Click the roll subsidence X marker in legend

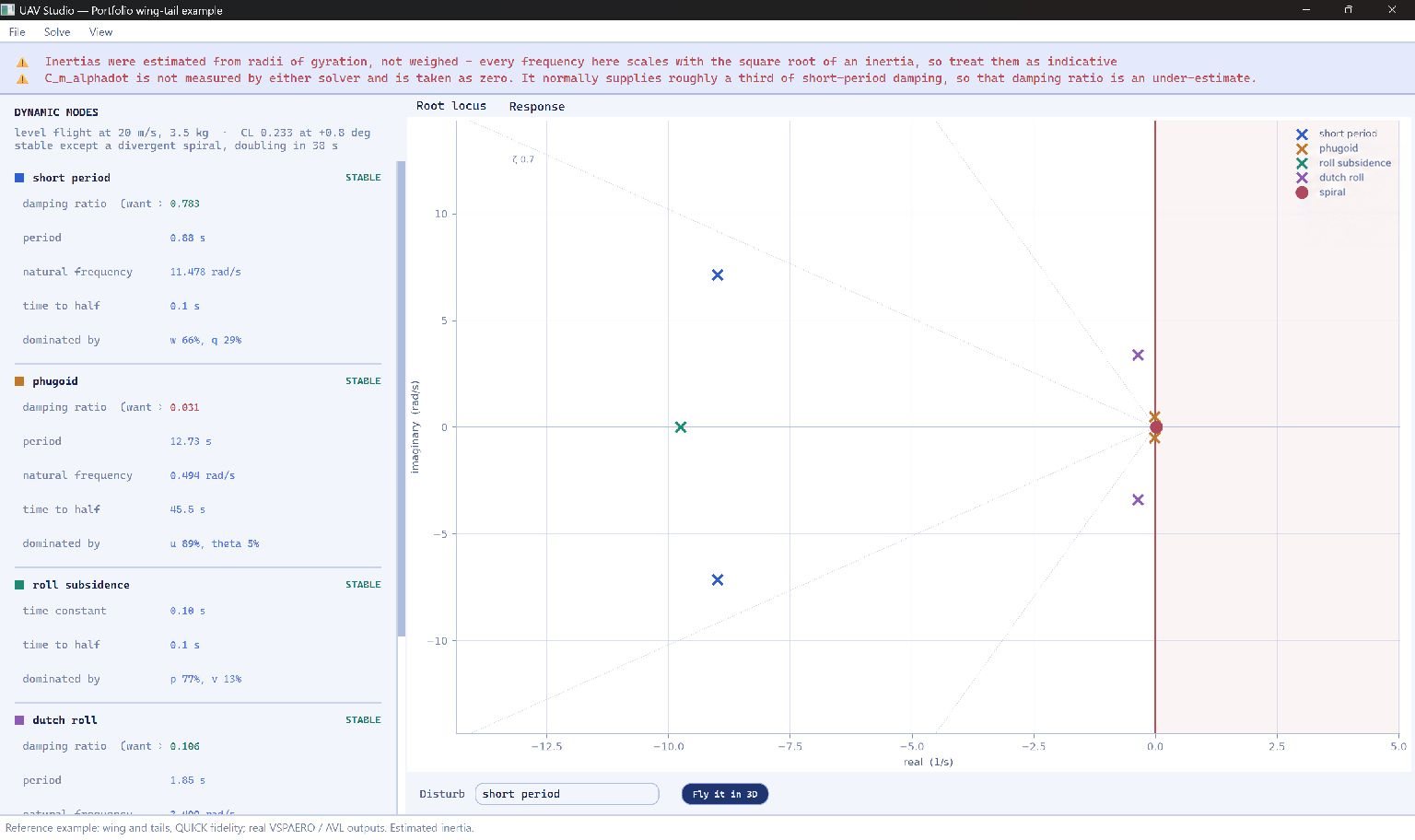[x=1302, y=163]
